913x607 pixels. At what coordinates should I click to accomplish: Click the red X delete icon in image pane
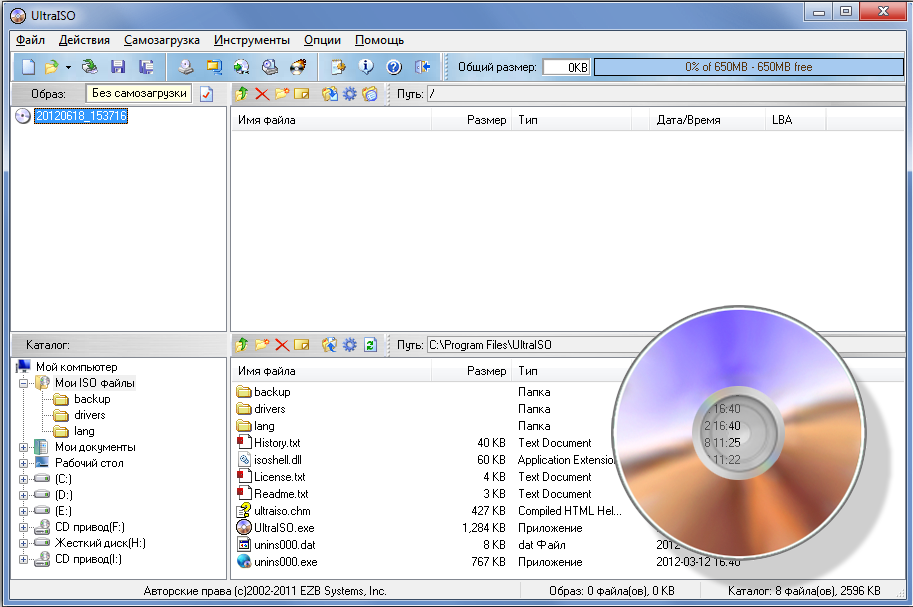(x=262, y=94)
